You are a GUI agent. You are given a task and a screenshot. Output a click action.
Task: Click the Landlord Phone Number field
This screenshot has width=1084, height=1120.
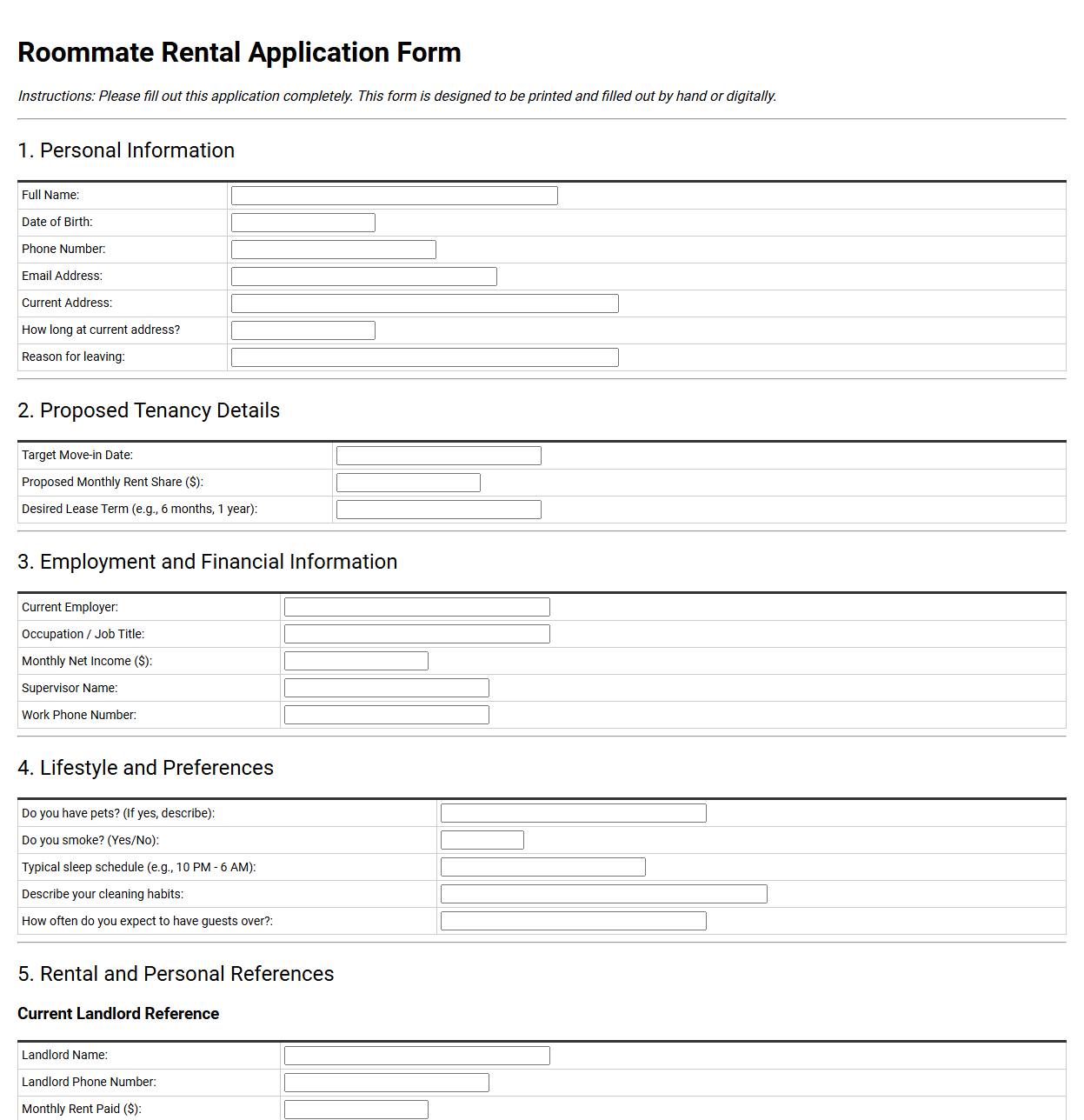pyautogui.click(x=387, y=1083)
